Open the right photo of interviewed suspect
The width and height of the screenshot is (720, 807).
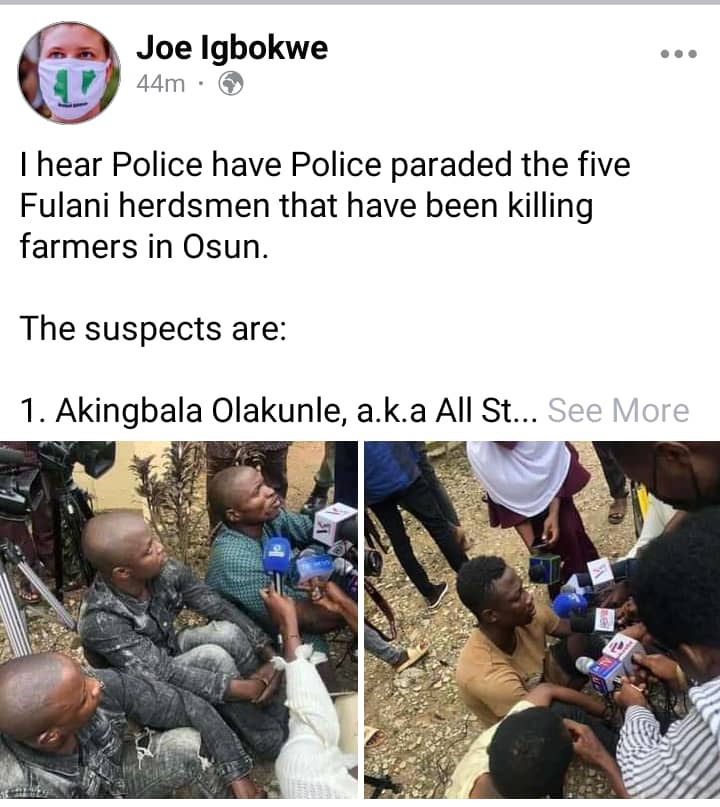pos(542,620)
